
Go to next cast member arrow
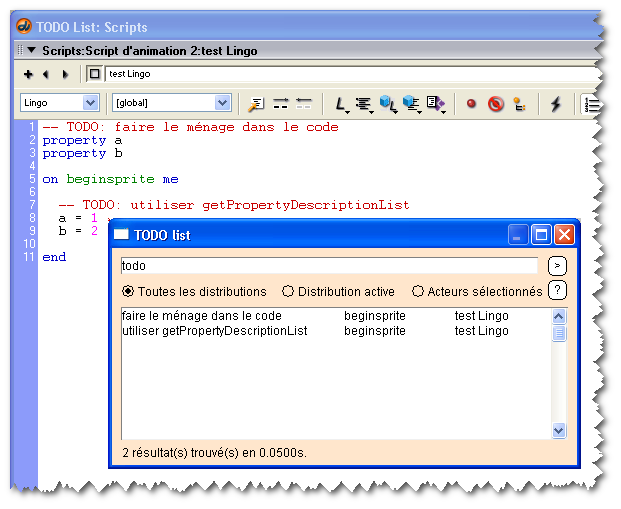coord(65,74)
